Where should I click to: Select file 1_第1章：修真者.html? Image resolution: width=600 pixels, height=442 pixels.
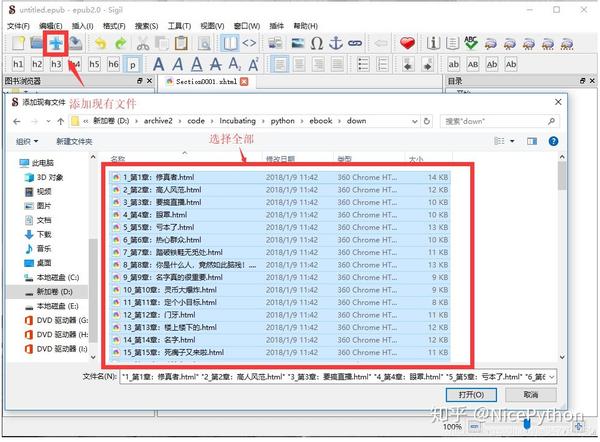coord(279,177)
